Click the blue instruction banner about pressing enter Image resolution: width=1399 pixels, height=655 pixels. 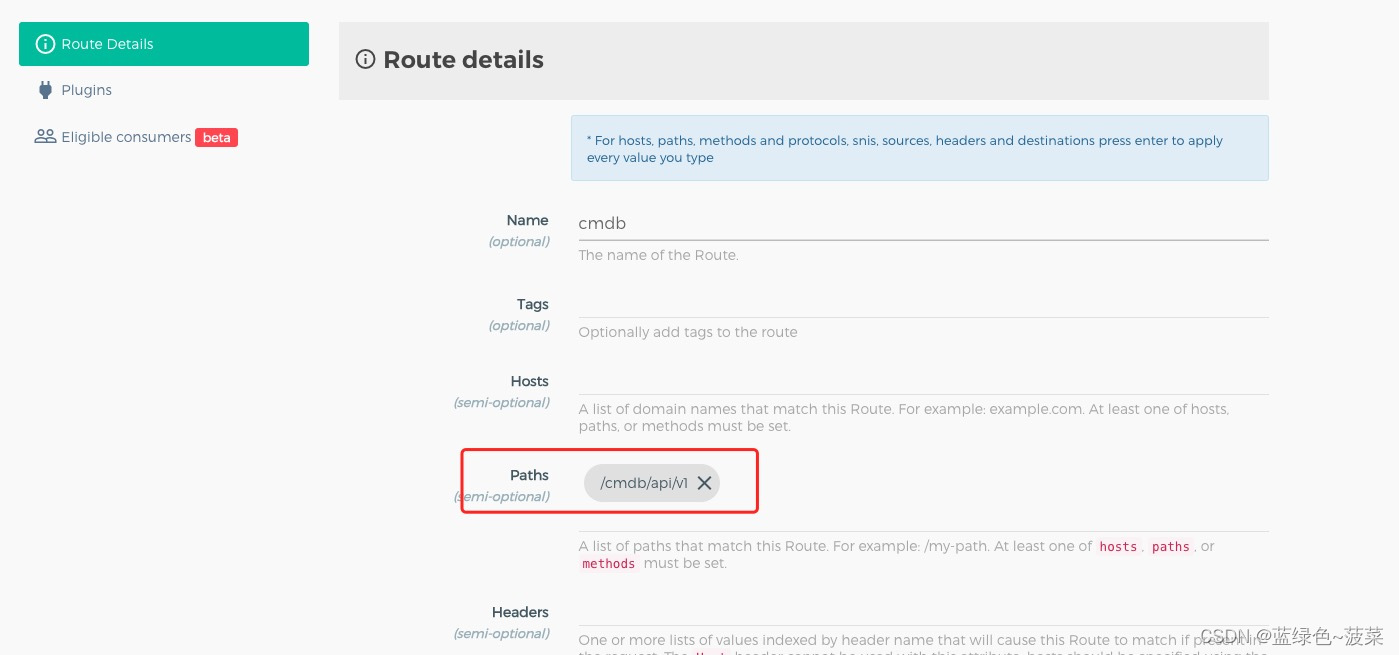(919, 148)
